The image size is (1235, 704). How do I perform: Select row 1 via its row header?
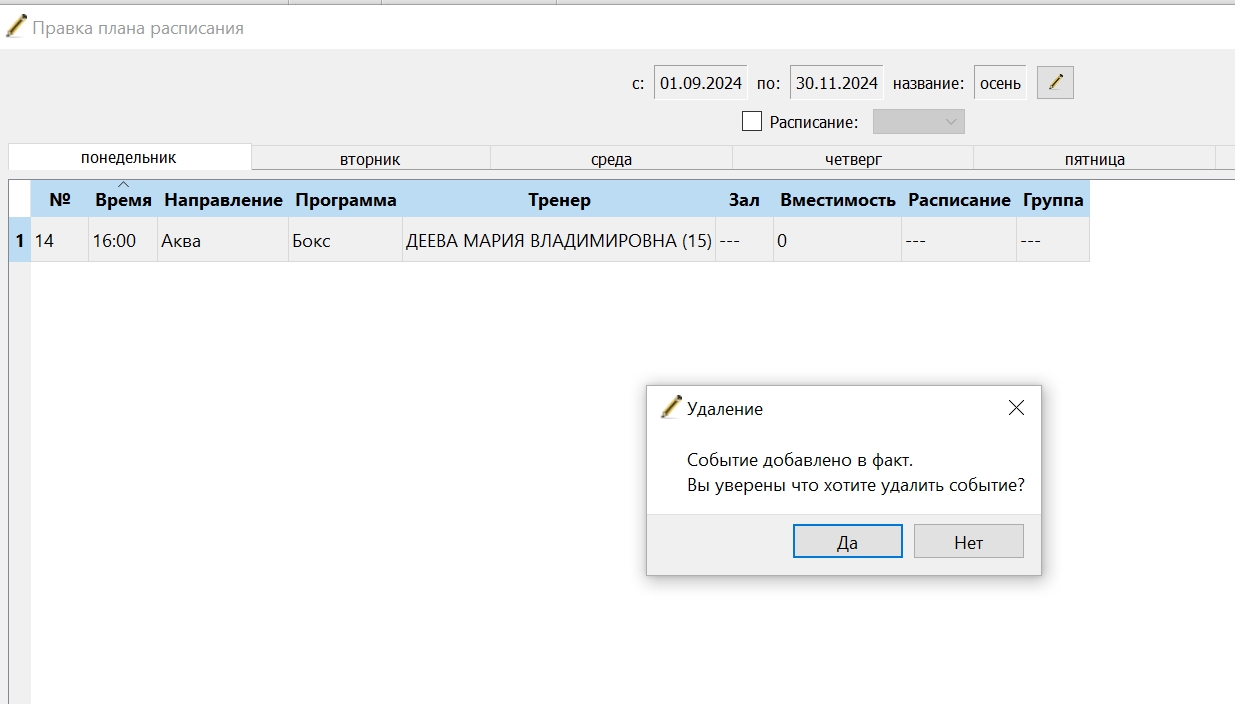click(19, 240)
